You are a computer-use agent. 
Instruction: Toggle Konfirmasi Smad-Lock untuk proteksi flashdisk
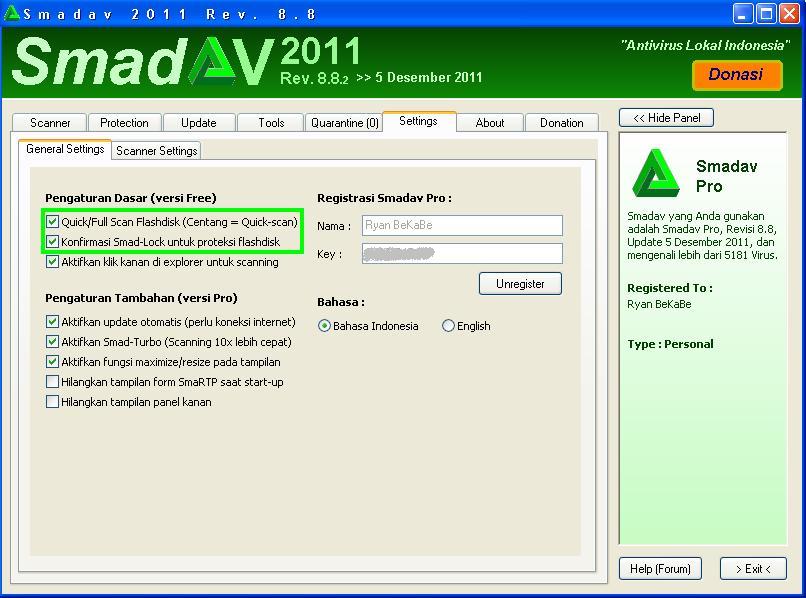pyautogui.click(x=52, y=242)
